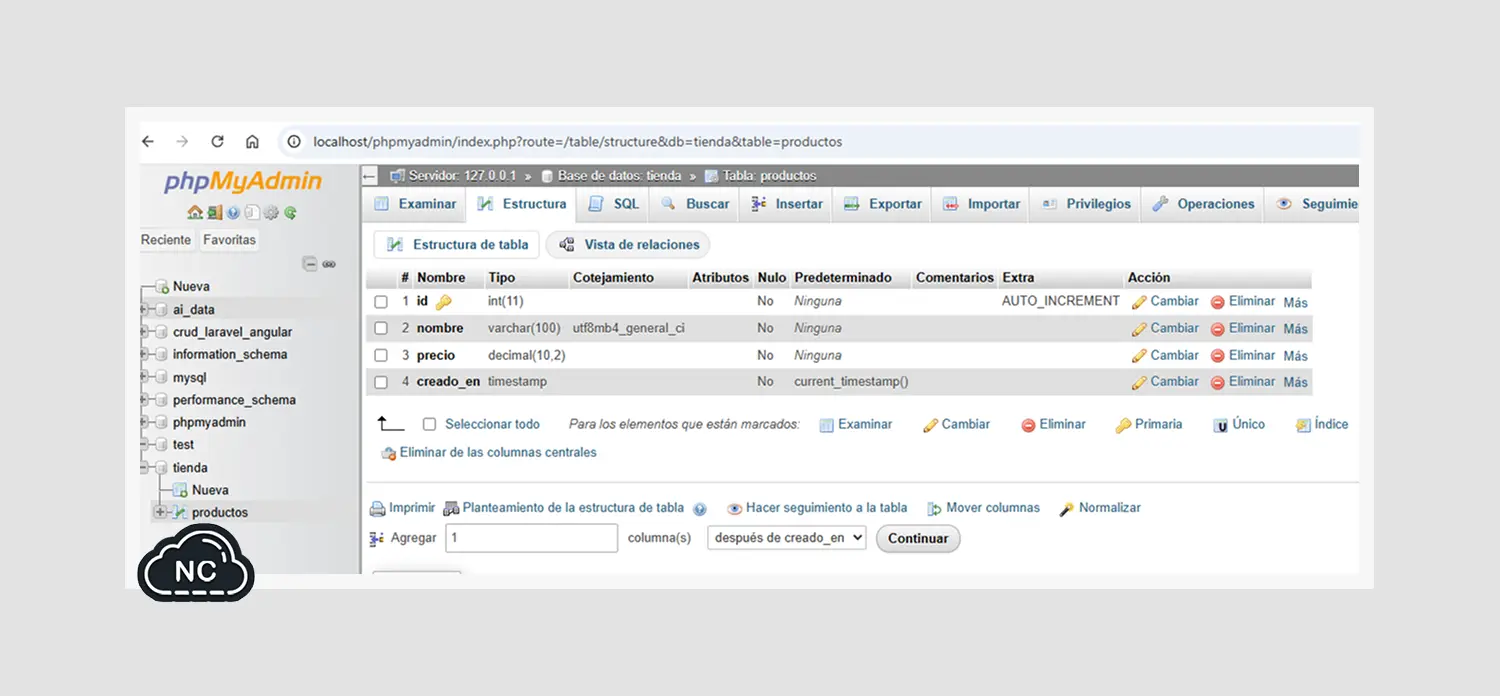The width and height of the screenshot is (1500, 696).
Task: Click the primary key icon beside id
Action: [x=444, y=302]
